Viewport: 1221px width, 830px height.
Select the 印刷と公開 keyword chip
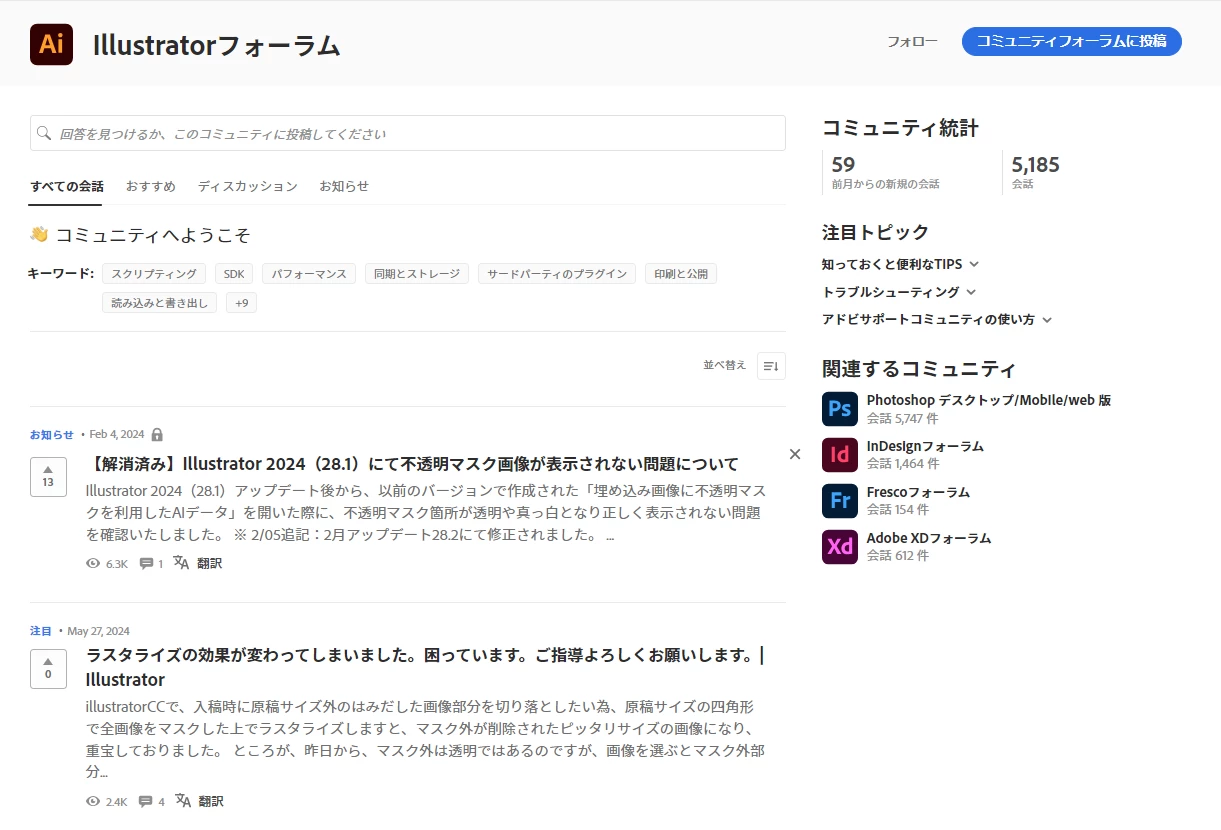click(x=681, y=274)
